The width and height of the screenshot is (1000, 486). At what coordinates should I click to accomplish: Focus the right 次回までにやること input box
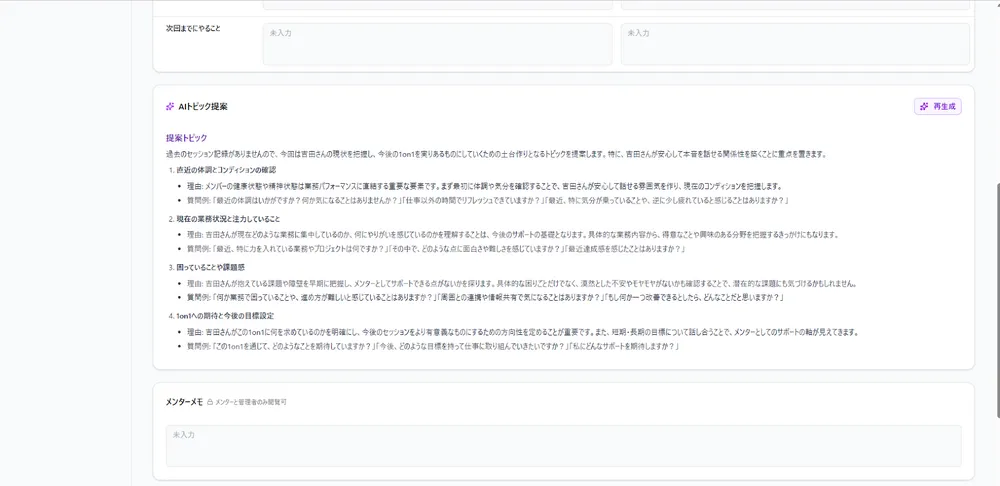(x=795, y=44)
